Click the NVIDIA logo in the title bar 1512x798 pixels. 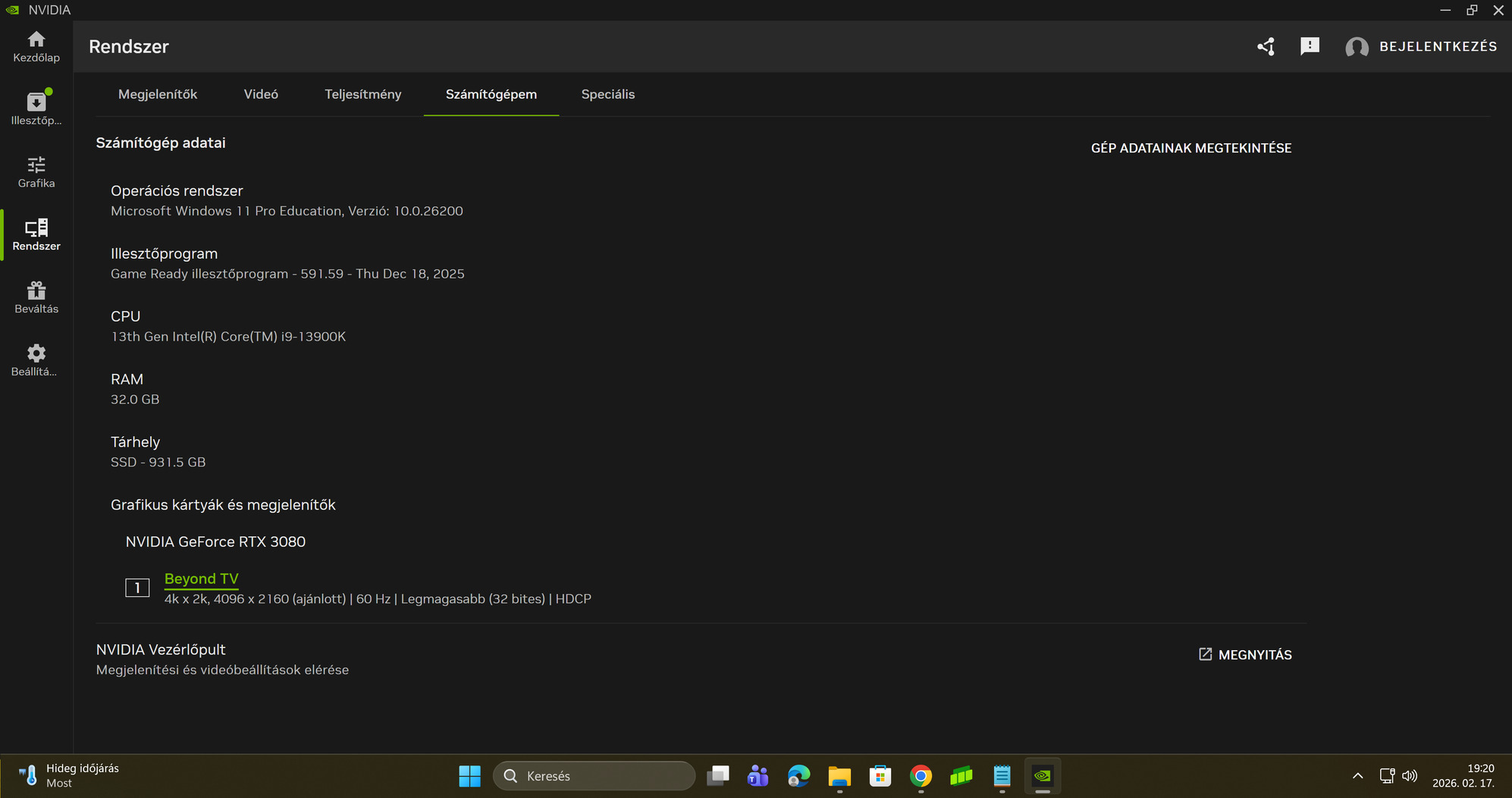(x=13, y=10)
